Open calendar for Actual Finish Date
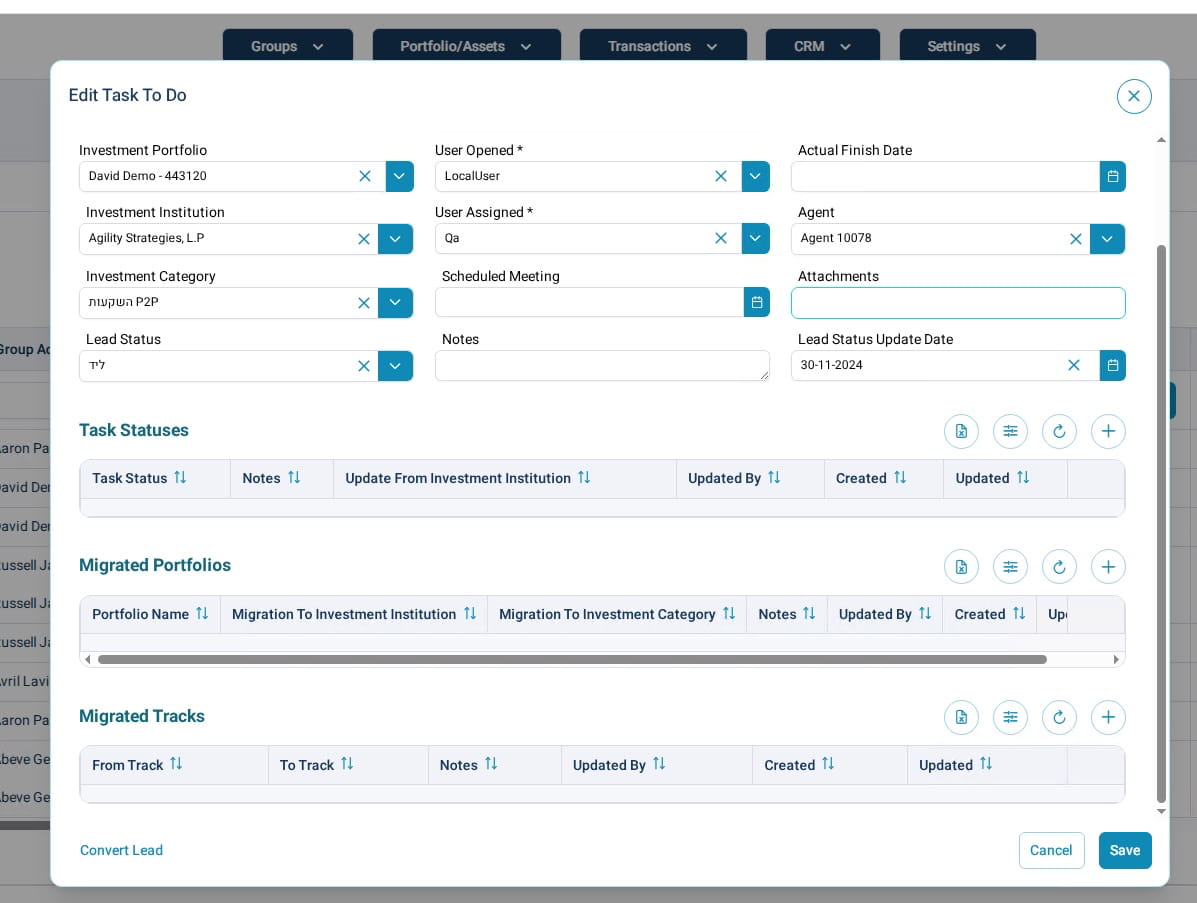The width and height of the screenshot is (1197, 903). tap(1112, 177)
